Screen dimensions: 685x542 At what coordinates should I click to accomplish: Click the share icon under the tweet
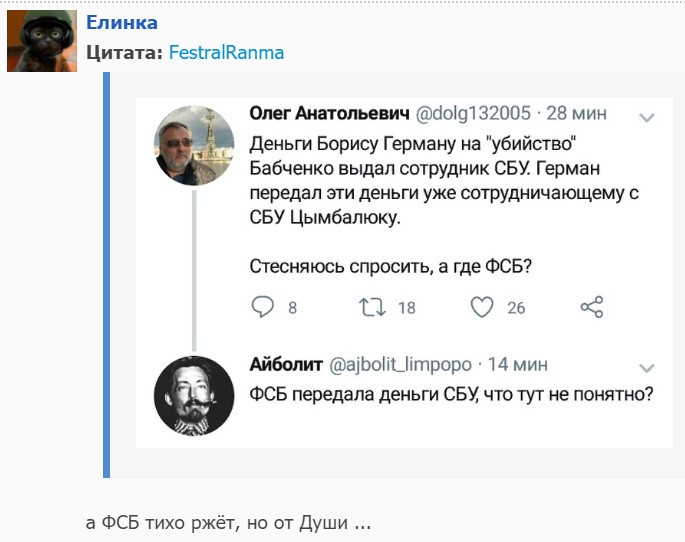tap(592, 307)
